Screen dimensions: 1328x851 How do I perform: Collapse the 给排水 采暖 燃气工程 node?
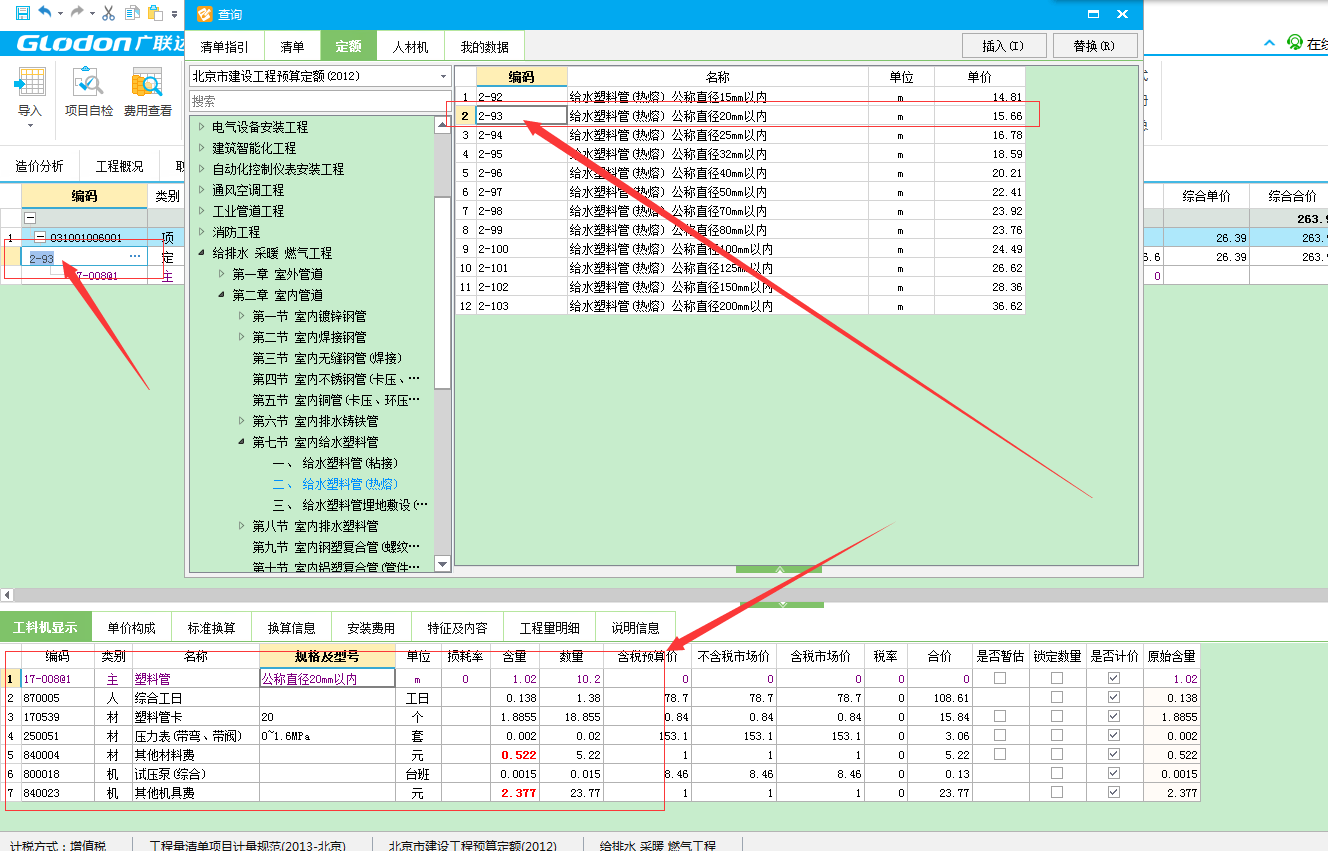click(x=202, y=253)
